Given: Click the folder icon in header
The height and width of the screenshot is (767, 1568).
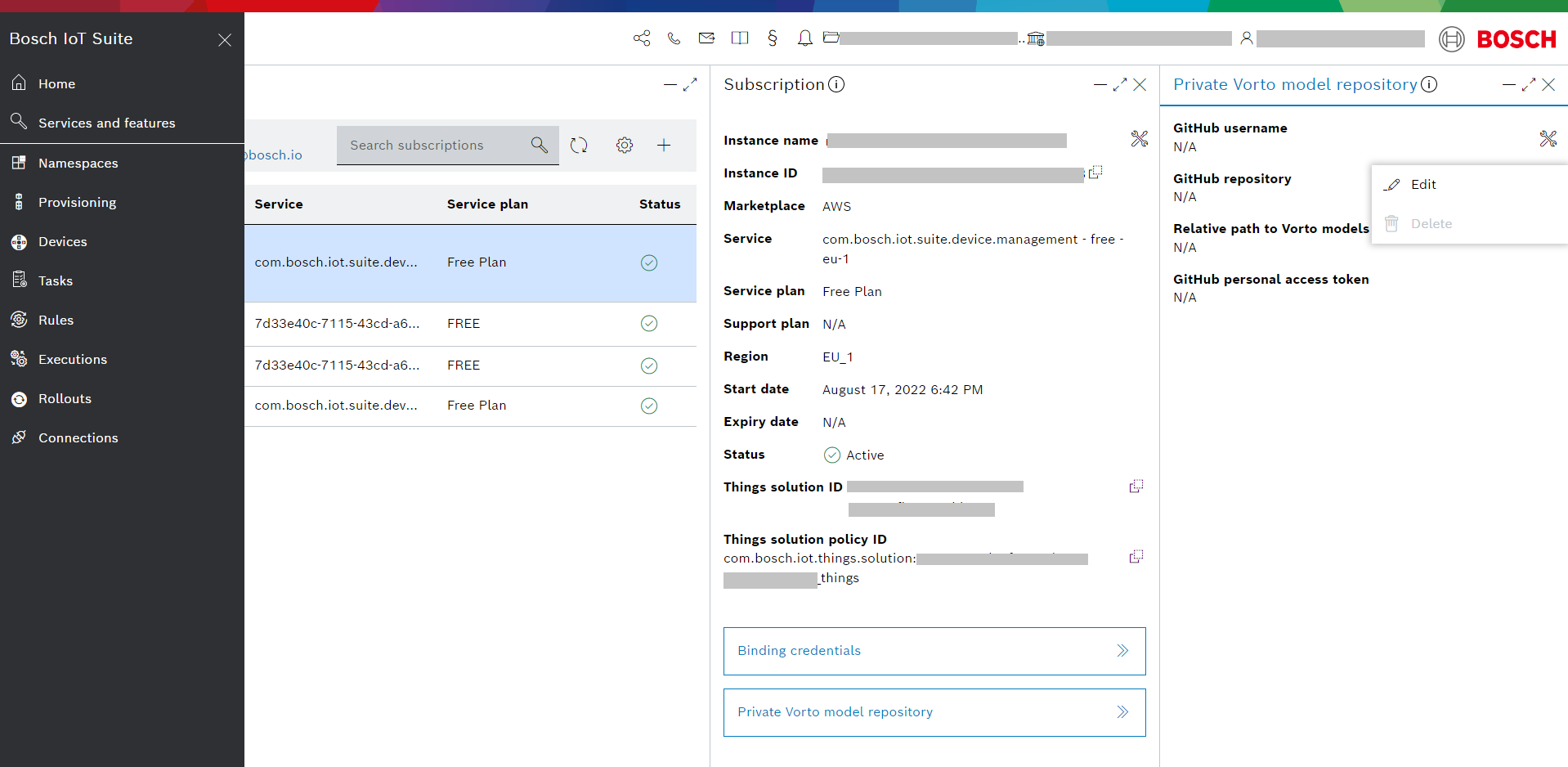Looking at the screenshot, I should click(x=831, y=37).
